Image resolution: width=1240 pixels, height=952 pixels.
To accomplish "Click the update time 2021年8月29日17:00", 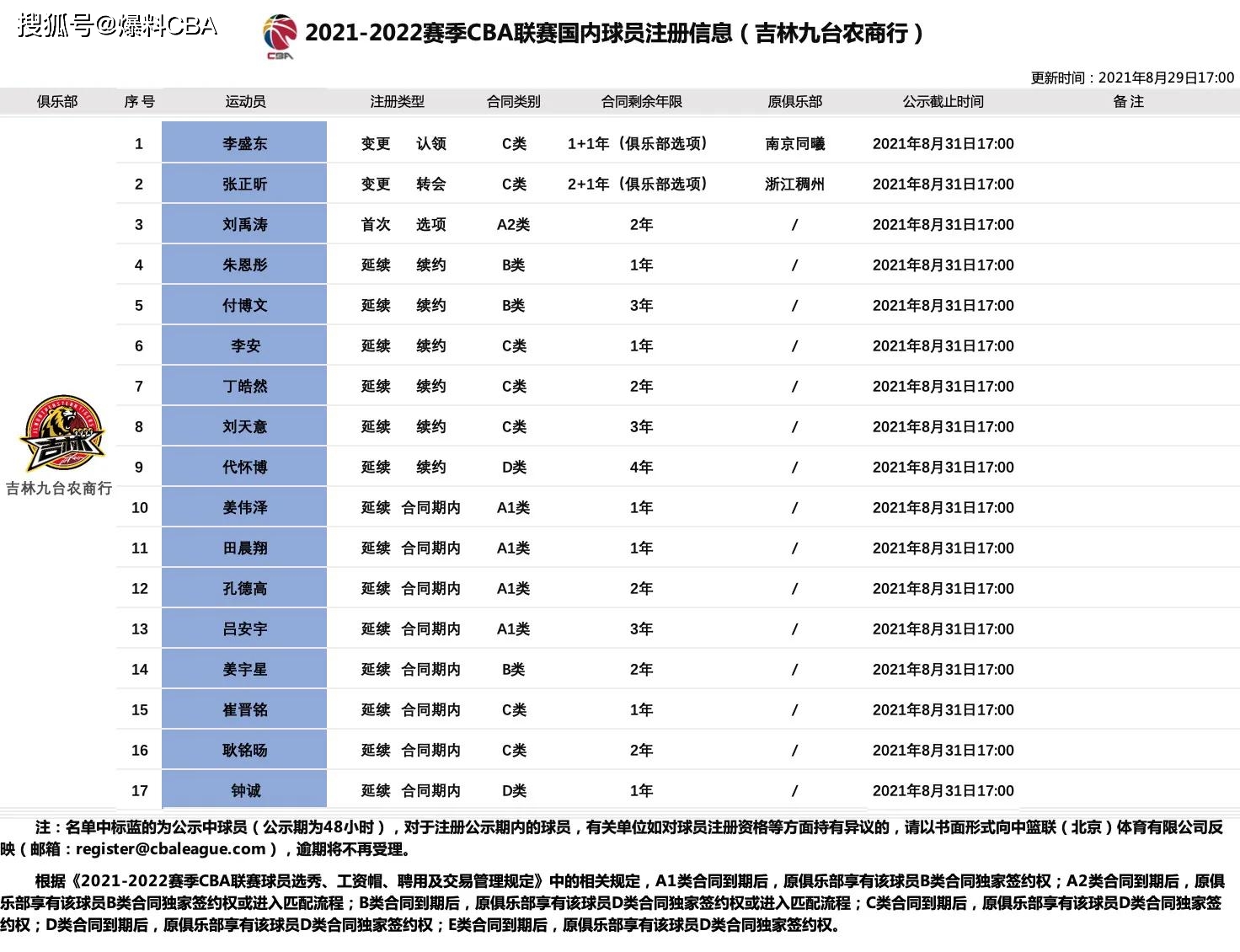I will tap(1166, 78).
